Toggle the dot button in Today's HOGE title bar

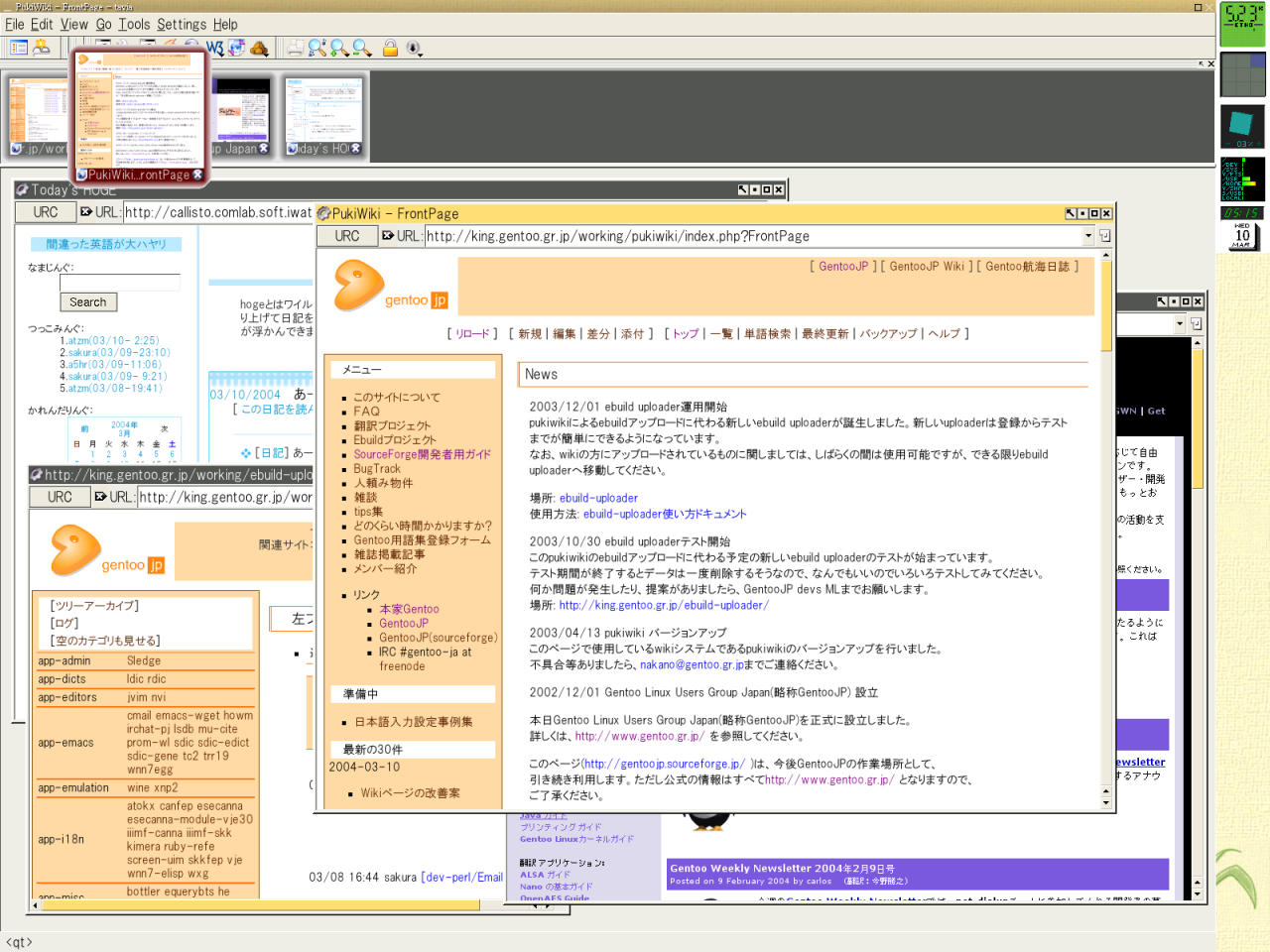point(755,189)
